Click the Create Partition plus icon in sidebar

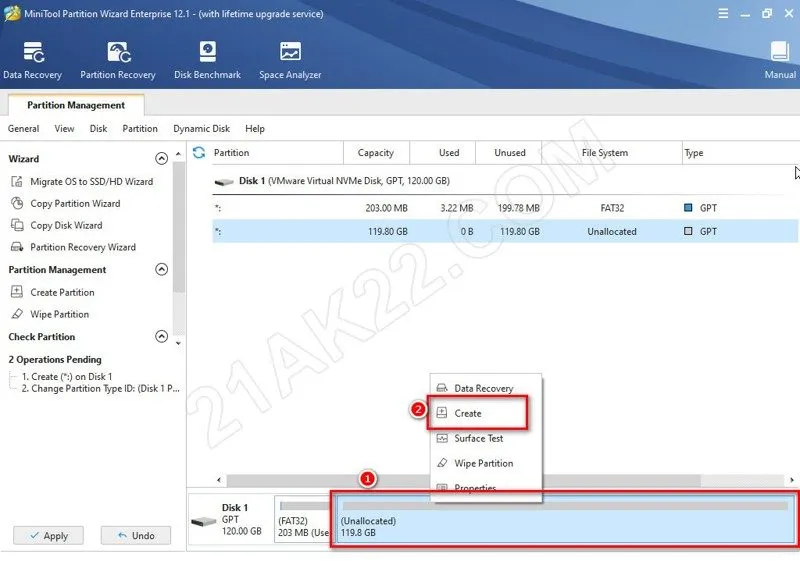(x=17, y=292)
